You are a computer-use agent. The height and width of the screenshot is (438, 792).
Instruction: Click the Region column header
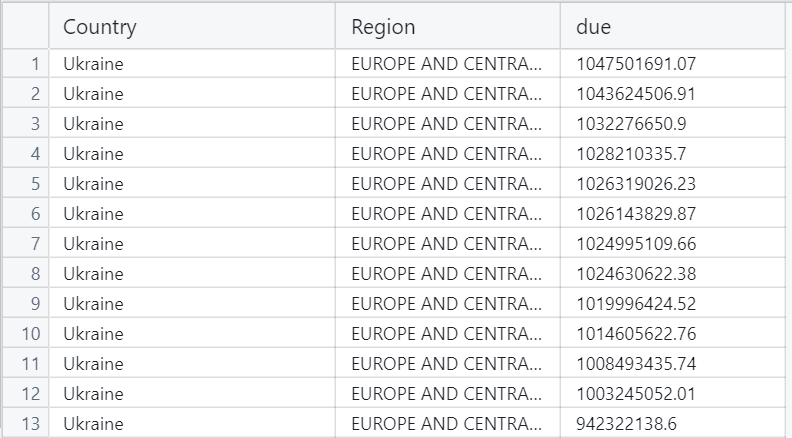pos(448,26)
